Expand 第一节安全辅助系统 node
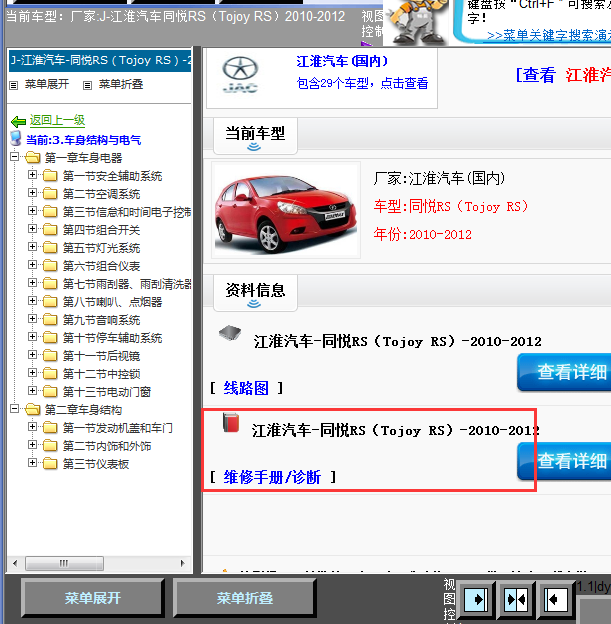The width and height of the screenshot is (611, 624). tap(32, 175)
